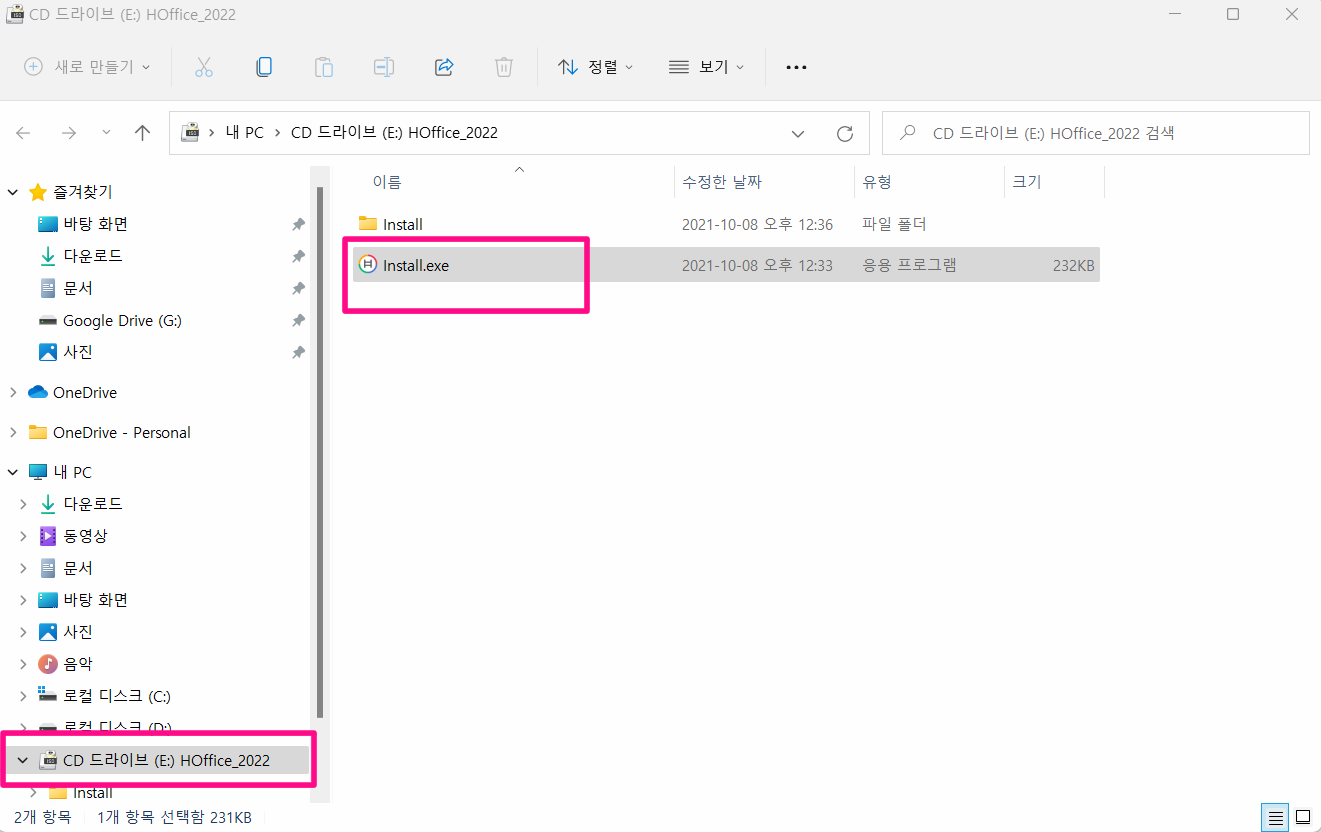Image resolution: width=1321 pixels, height=832 pixels.
Task: Expand 로컬 디스크 (C:) node
Action: point(22,696)
